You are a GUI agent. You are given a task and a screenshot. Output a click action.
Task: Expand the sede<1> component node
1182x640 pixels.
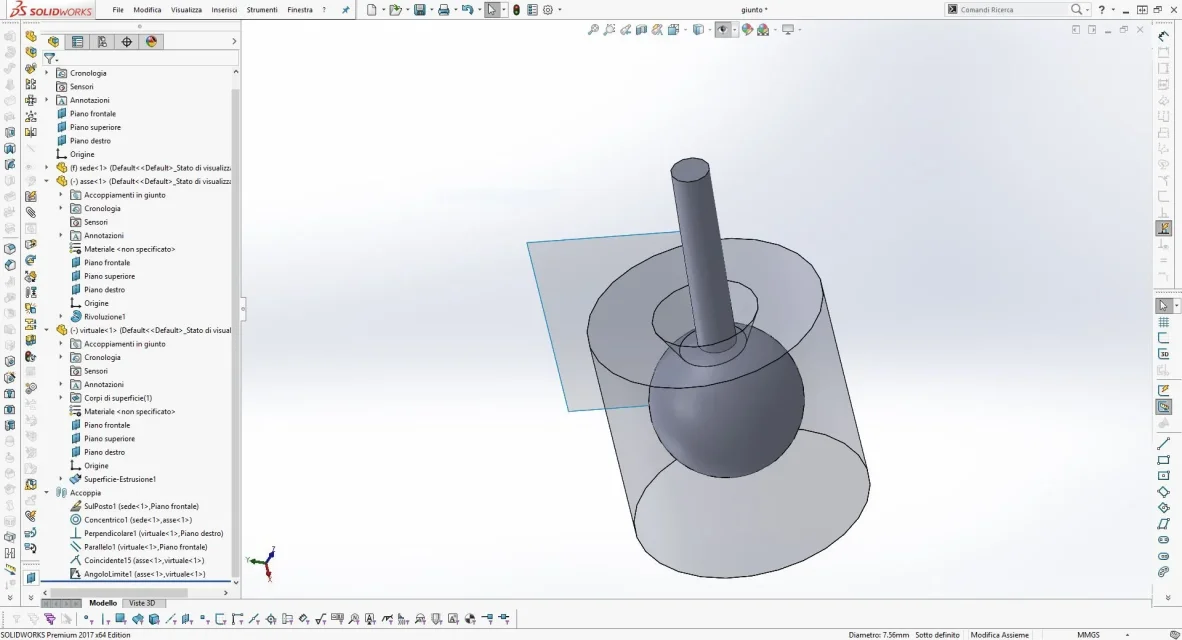point(47,168)
